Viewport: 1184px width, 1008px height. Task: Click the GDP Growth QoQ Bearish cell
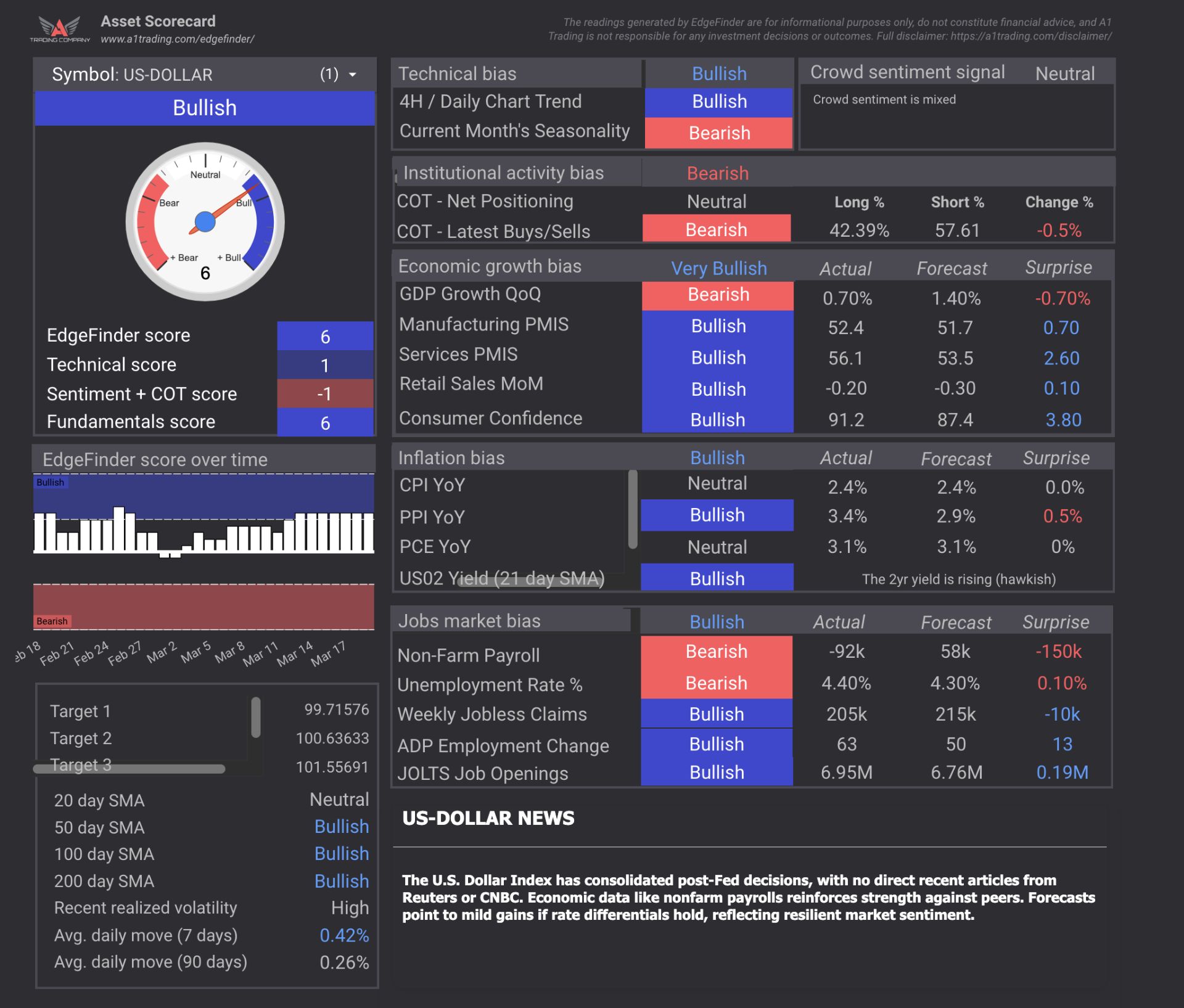click(718, 295)
